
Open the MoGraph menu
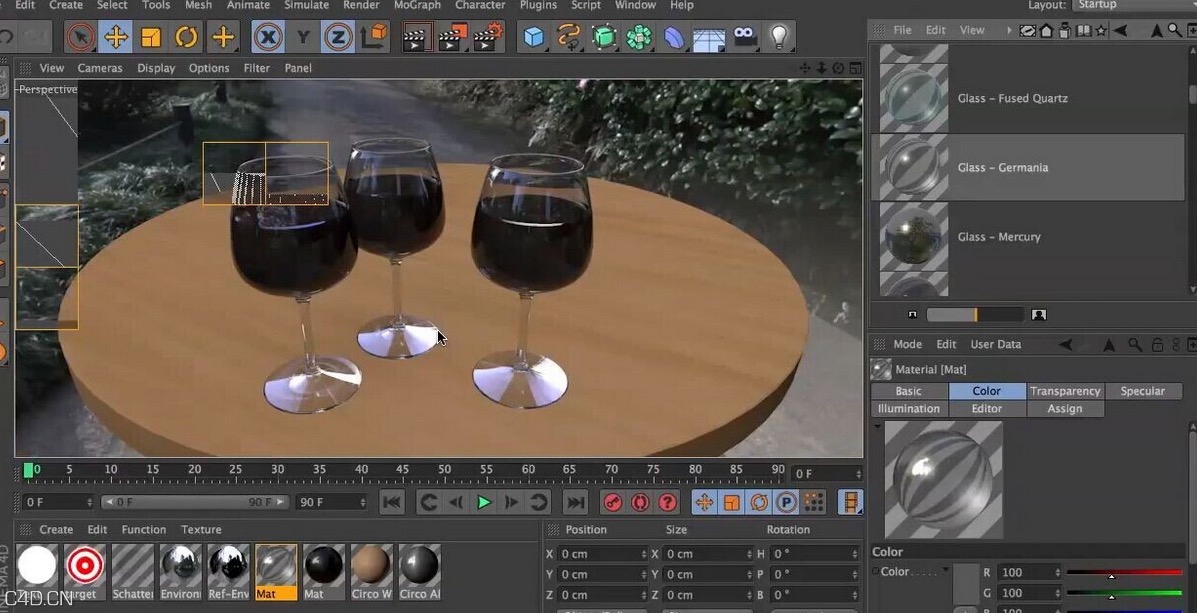[417, 5]
